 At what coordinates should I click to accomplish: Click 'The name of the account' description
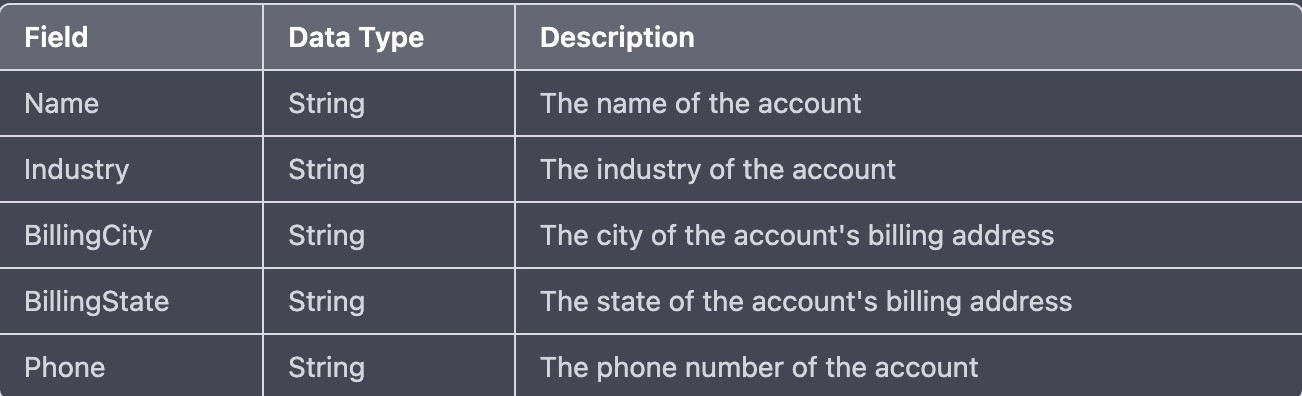point(701,103)
